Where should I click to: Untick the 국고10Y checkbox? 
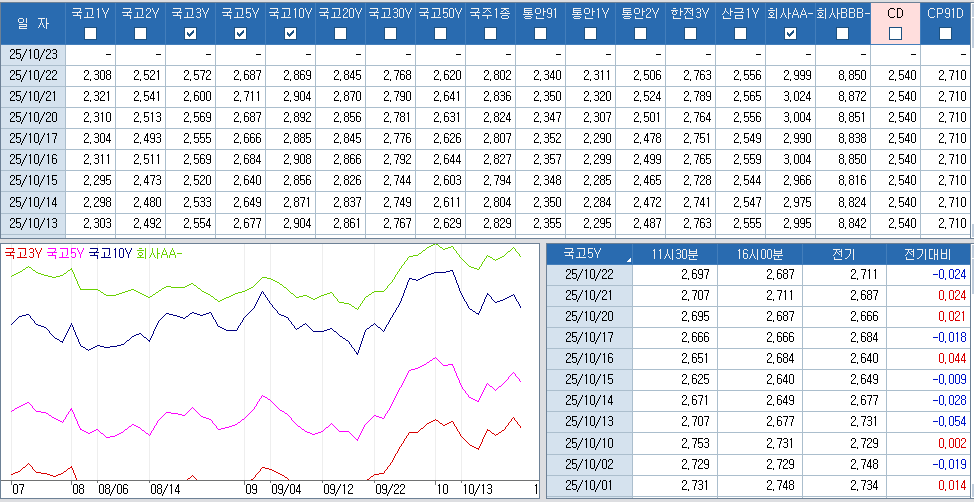(x=290, y=34)
